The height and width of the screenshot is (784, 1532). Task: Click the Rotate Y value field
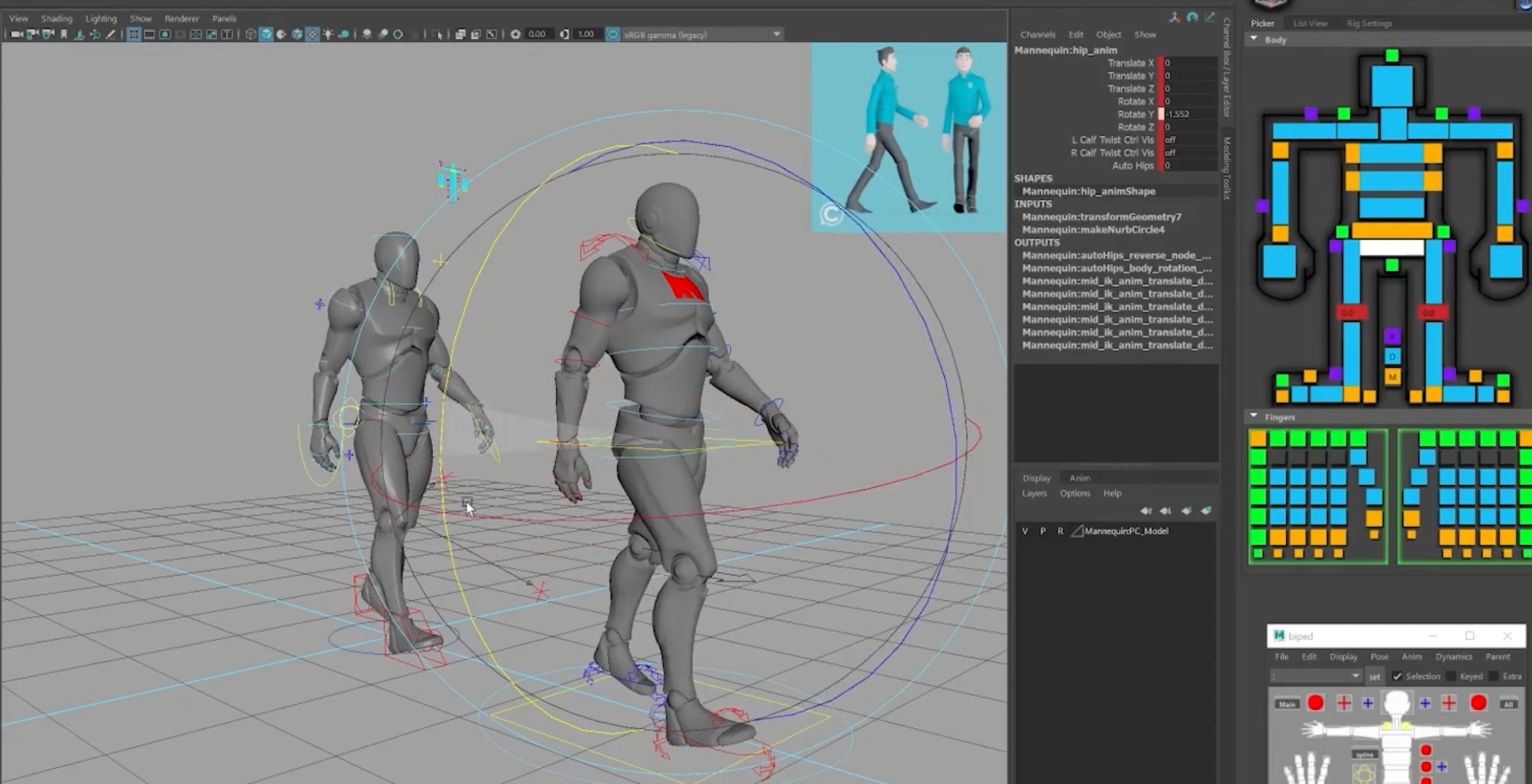1188,114
